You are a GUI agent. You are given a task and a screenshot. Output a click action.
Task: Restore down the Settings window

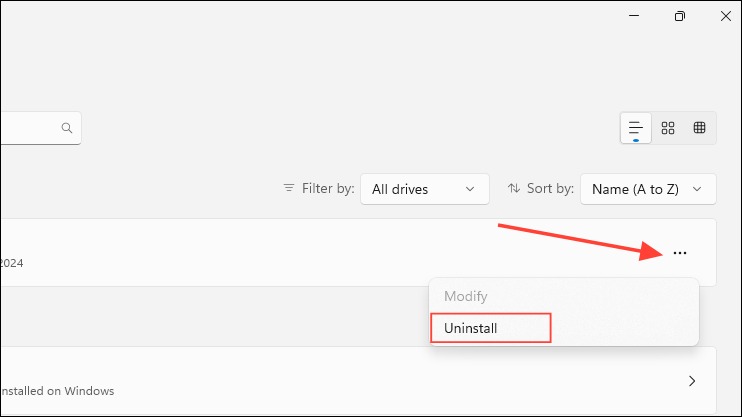click(x=680, y=16)
